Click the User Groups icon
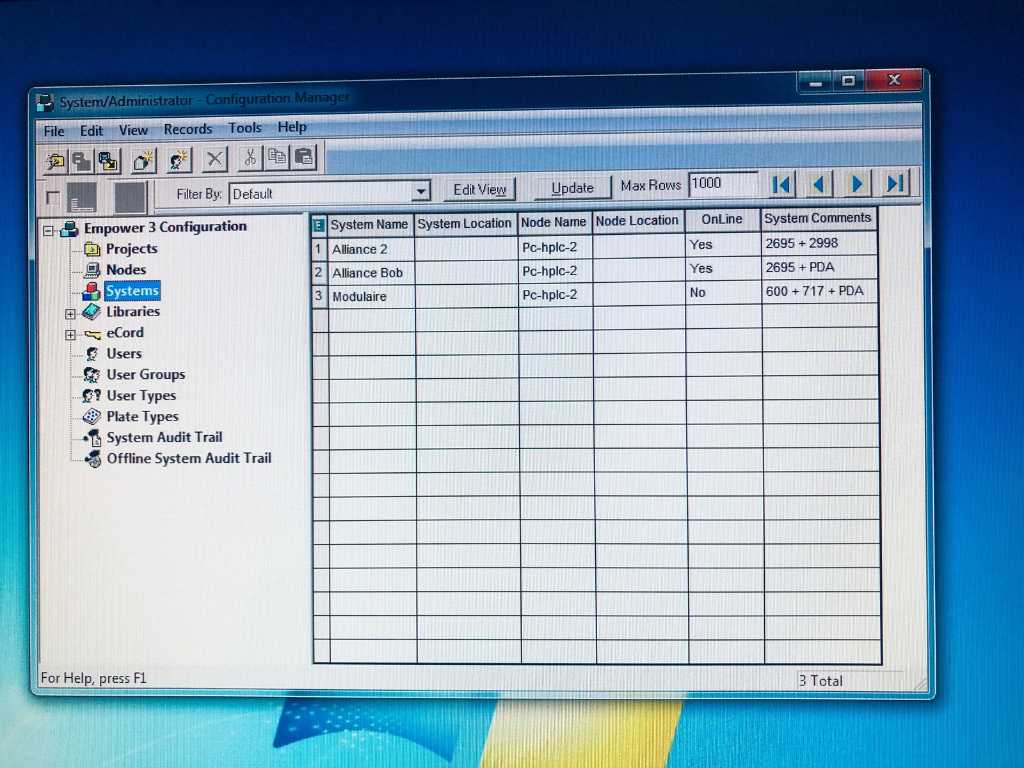1024x768 pixels. tap(91, 375)
